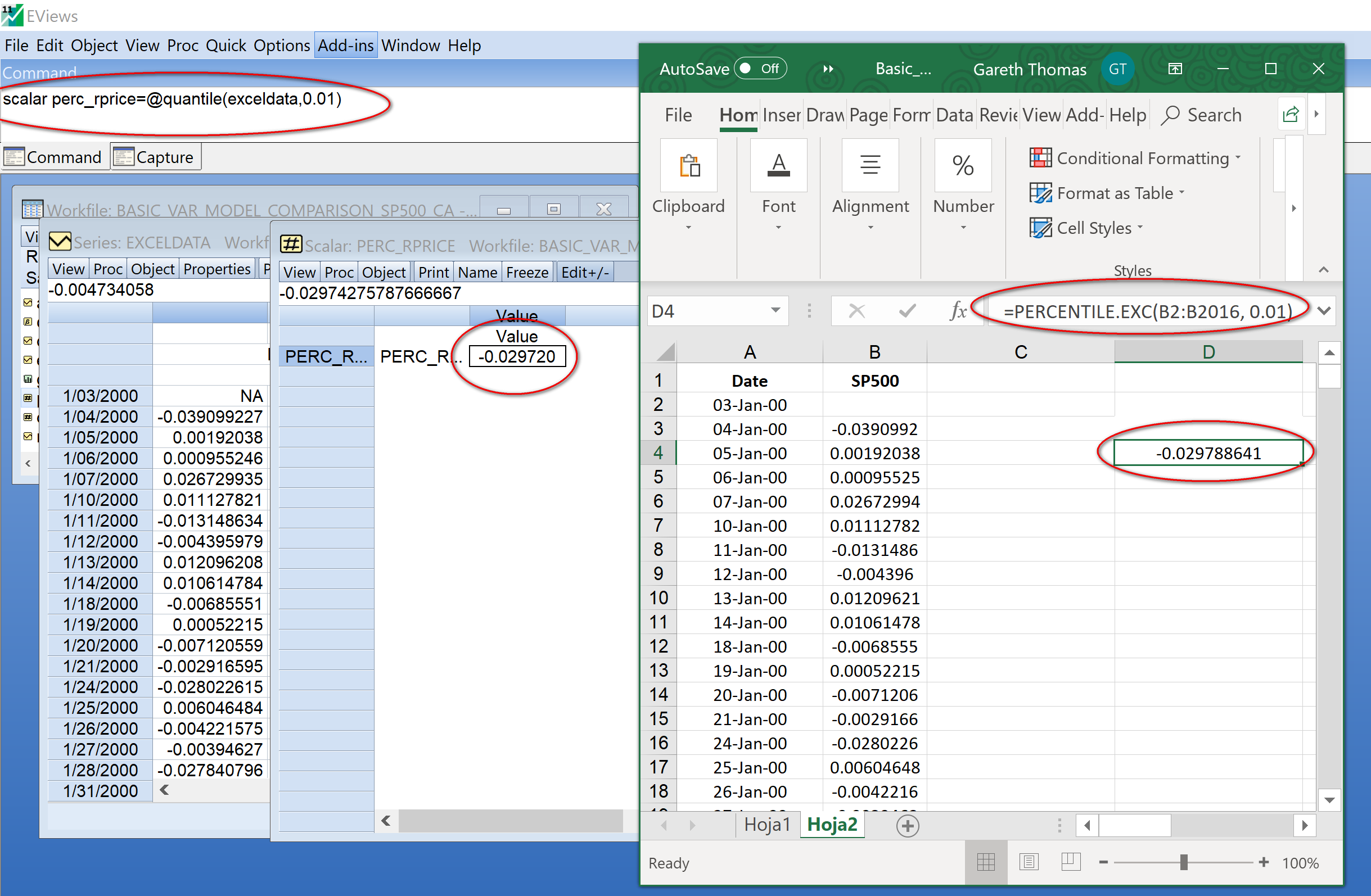Open the EViews Options menu

(x=282, y=45)
